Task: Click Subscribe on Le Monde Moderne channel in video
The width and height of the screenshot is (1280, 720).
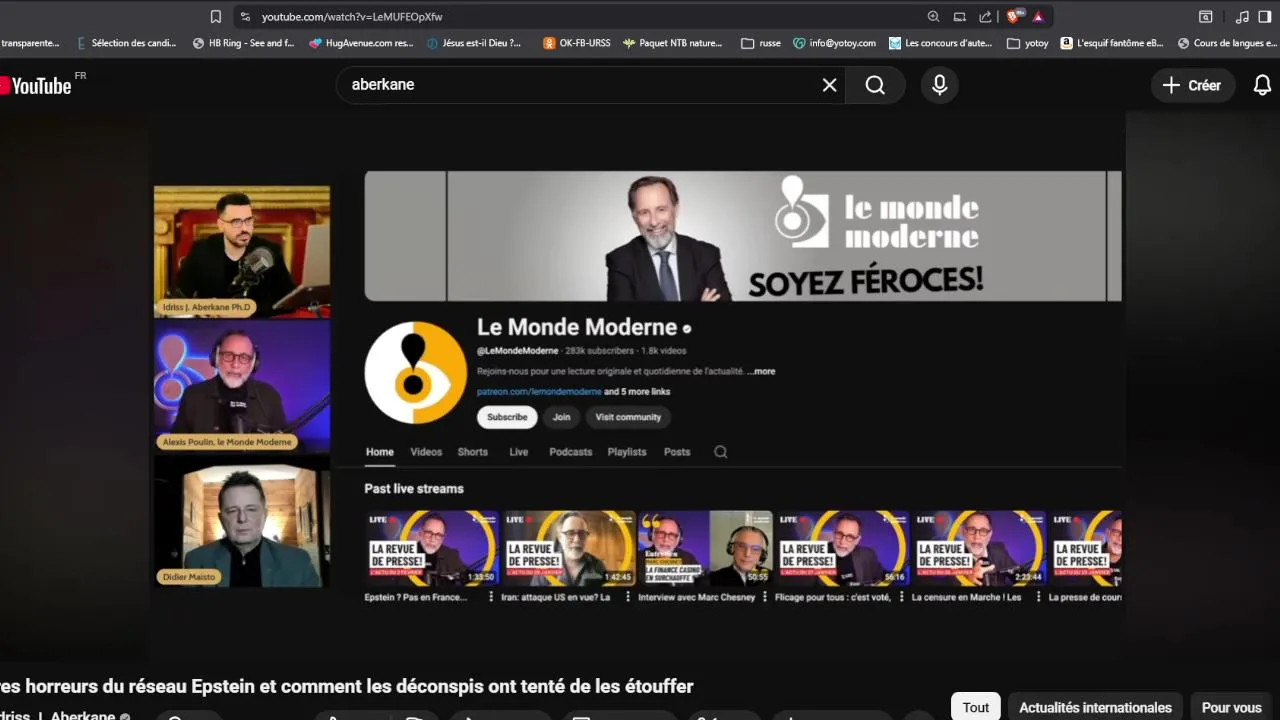Action: [x=507, y=417]
